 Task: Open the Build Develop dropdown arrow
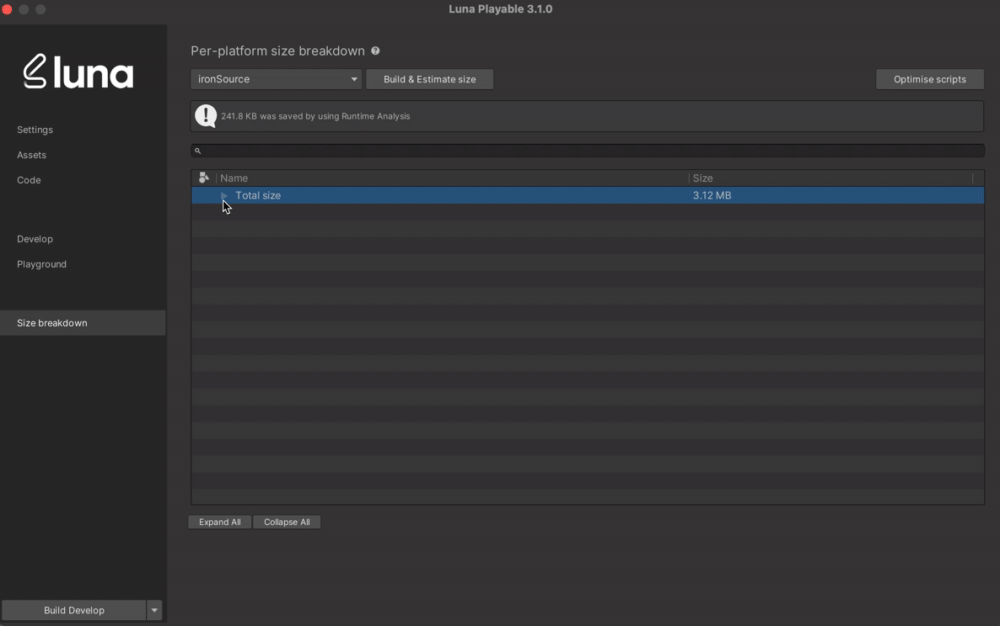[154, 610]
